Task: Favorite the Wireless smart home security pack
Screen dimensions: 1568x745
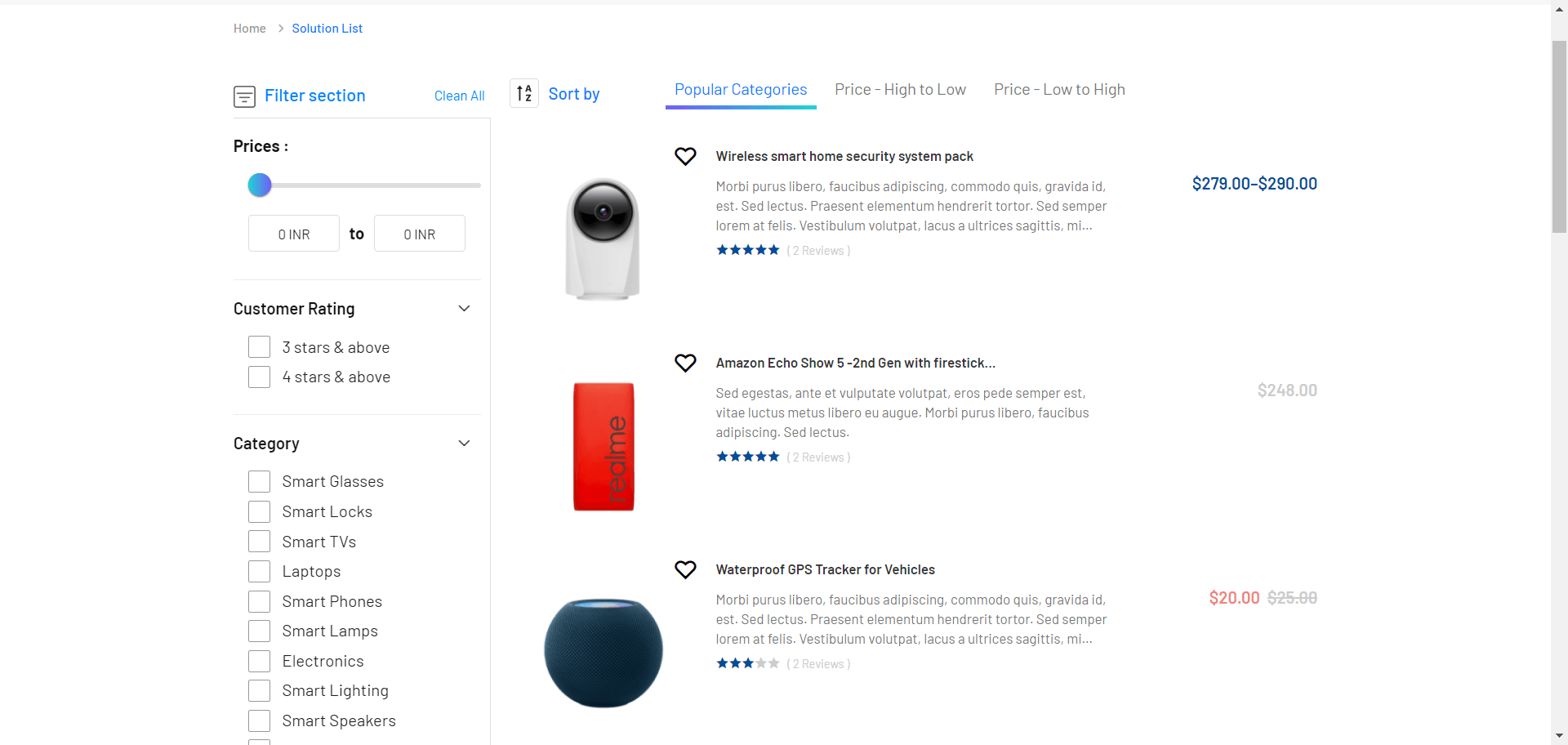Action: [685, 156]
